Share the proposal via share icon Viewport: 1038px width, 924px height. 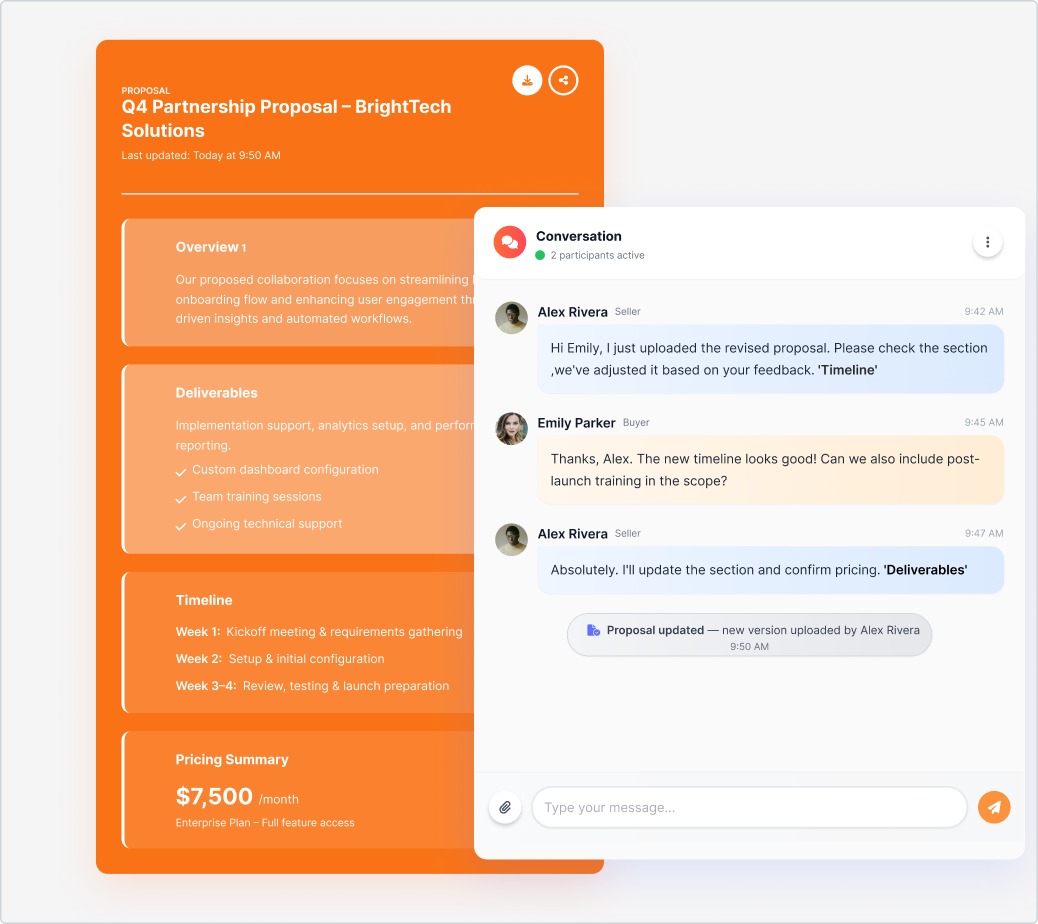tap(563, 81)
